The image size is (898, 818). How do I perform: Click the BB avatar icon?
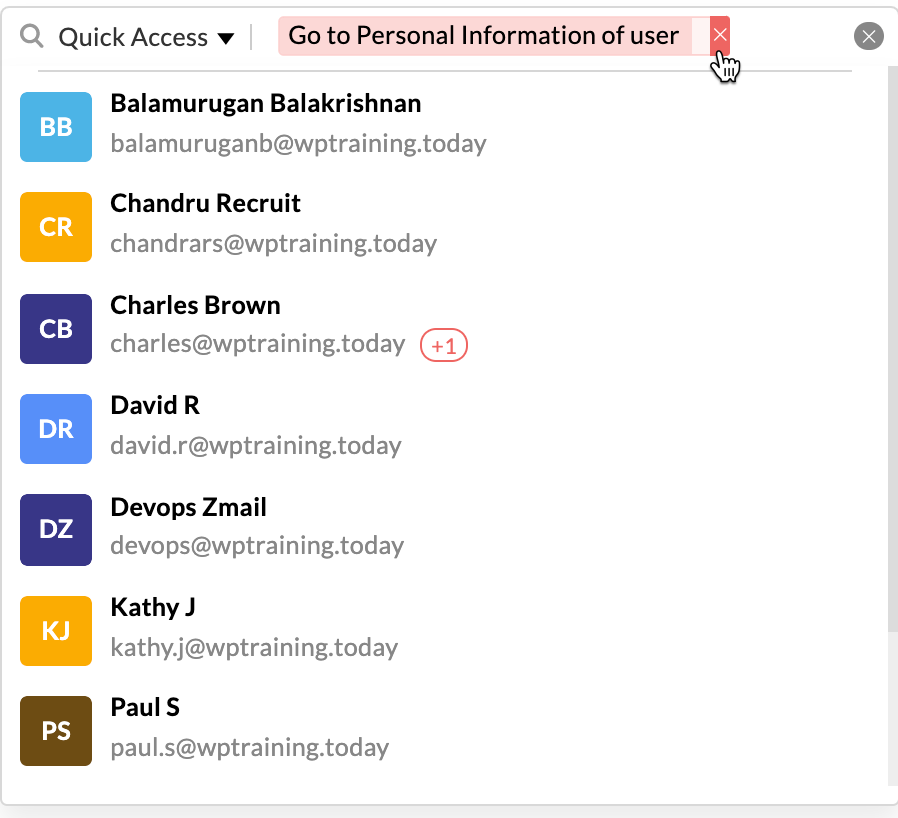[x=56, y=127]
